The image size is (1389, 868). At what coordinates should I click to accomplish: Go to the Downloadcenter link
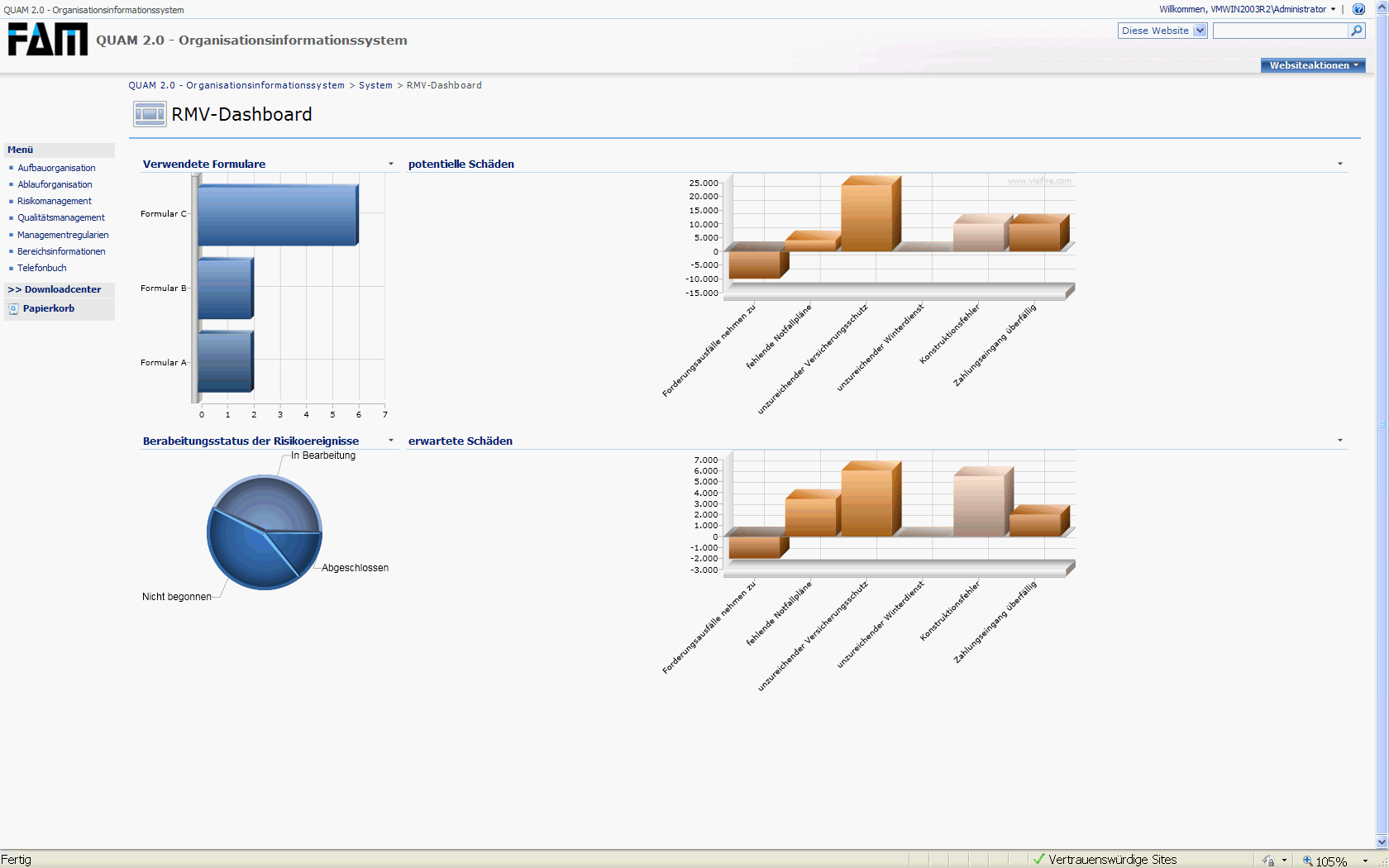62,289
